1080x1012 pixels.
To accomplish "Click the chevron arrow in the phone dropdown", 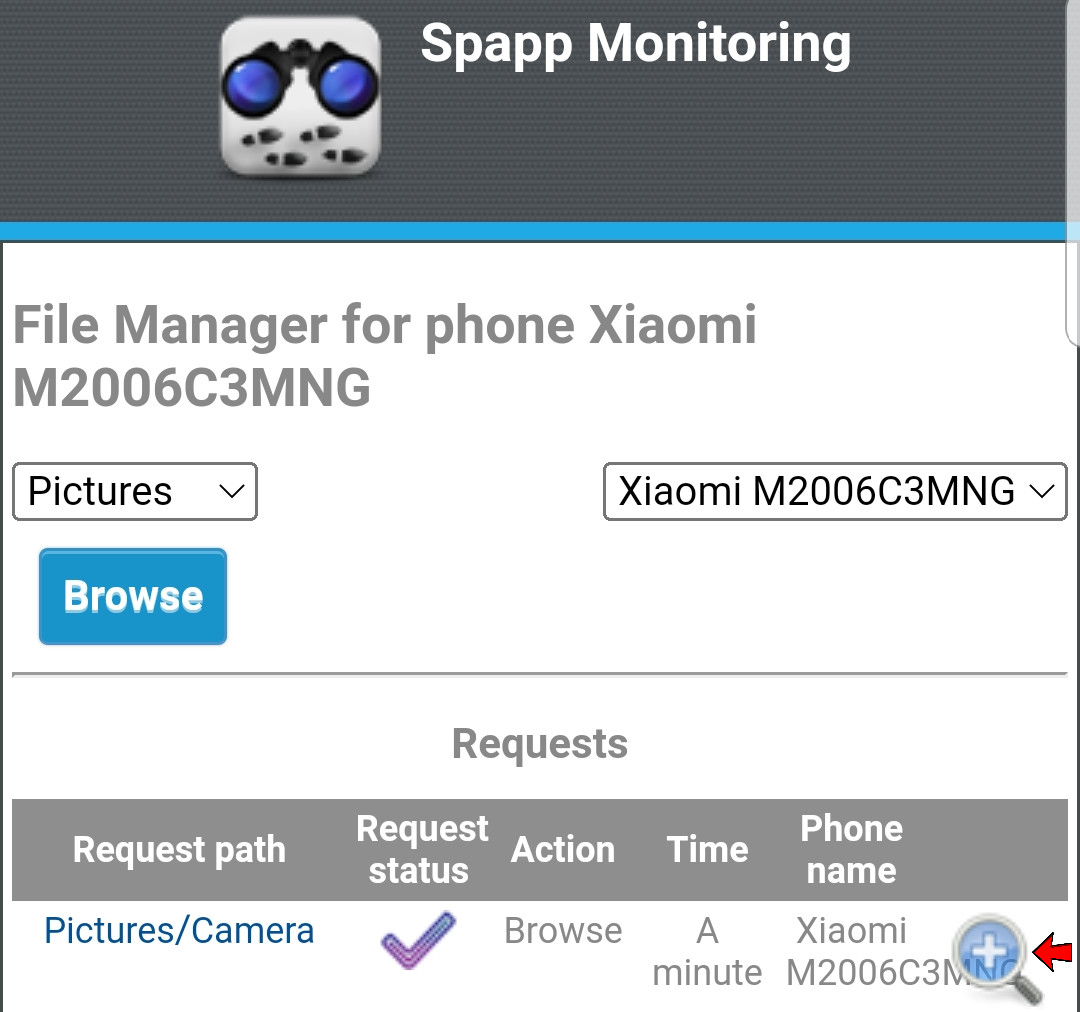I will point(1042,491).
